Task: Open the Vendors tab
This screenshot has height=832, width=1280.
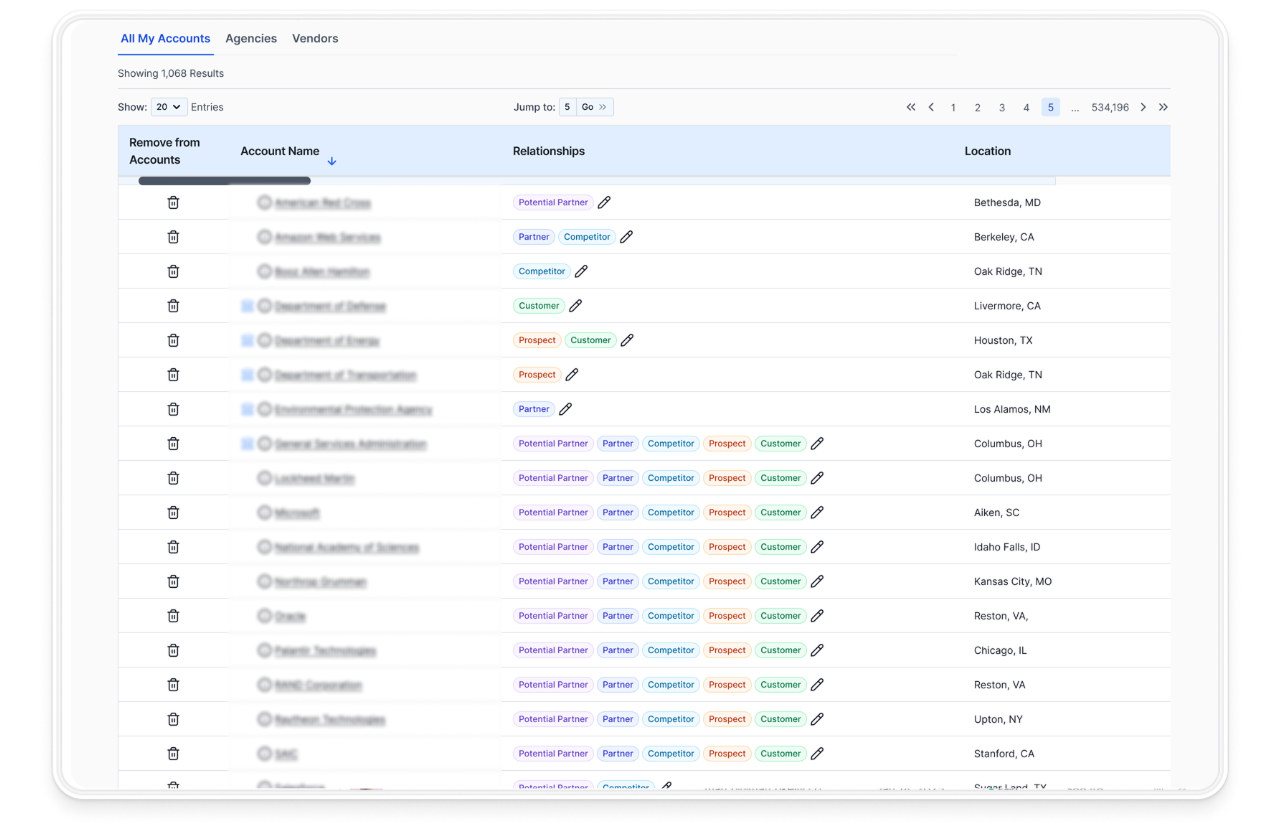Action: coord(315,38)
